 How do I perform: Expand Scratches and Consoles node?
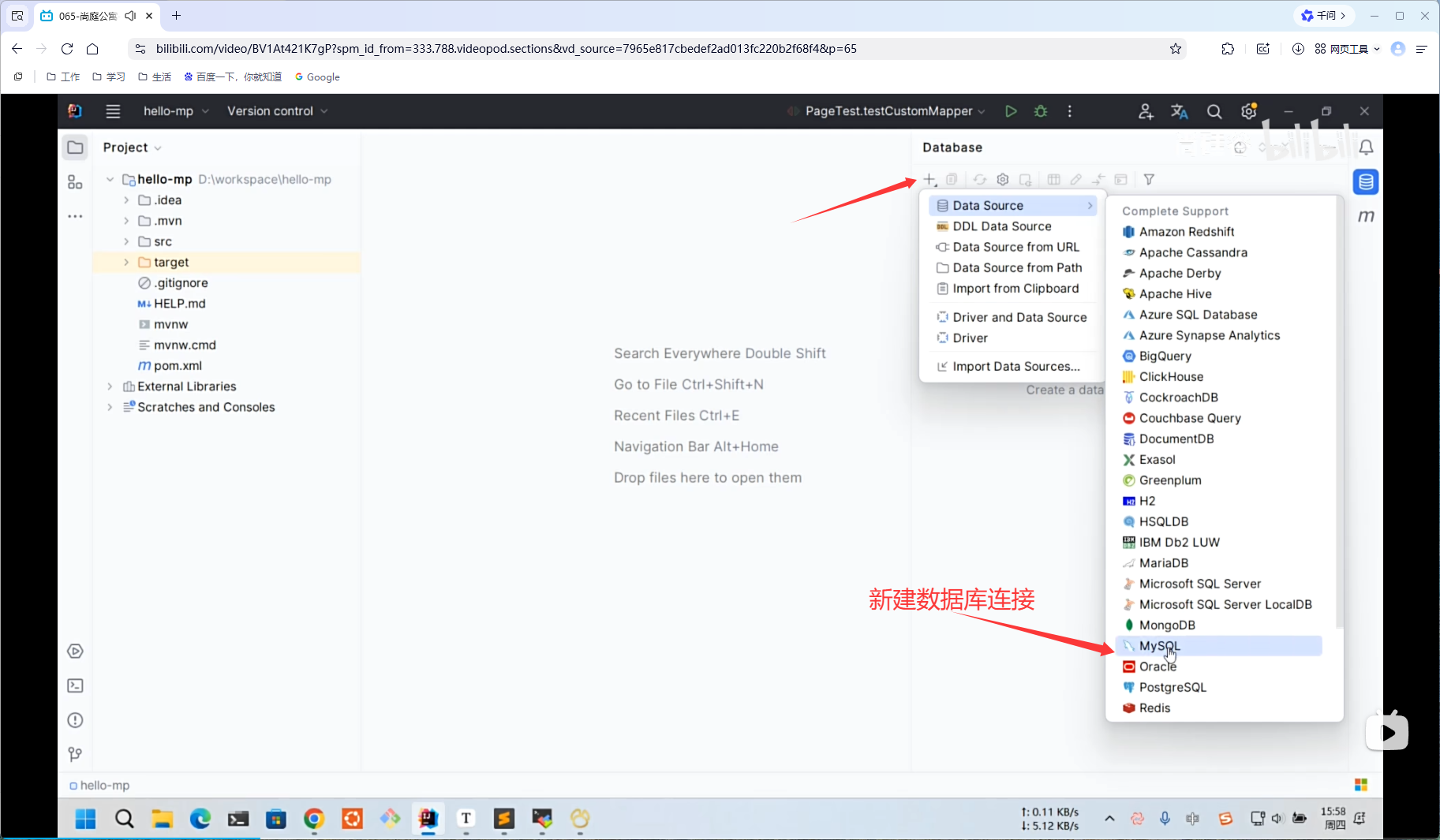pos(110,407)
